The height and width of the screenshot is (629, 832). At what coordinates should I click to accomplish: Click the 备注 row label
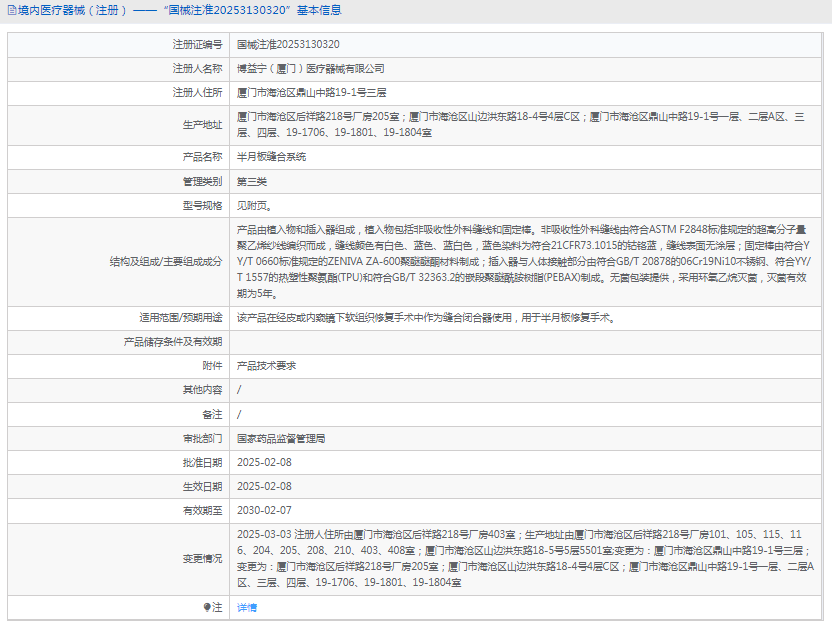(x=212, y=415)
